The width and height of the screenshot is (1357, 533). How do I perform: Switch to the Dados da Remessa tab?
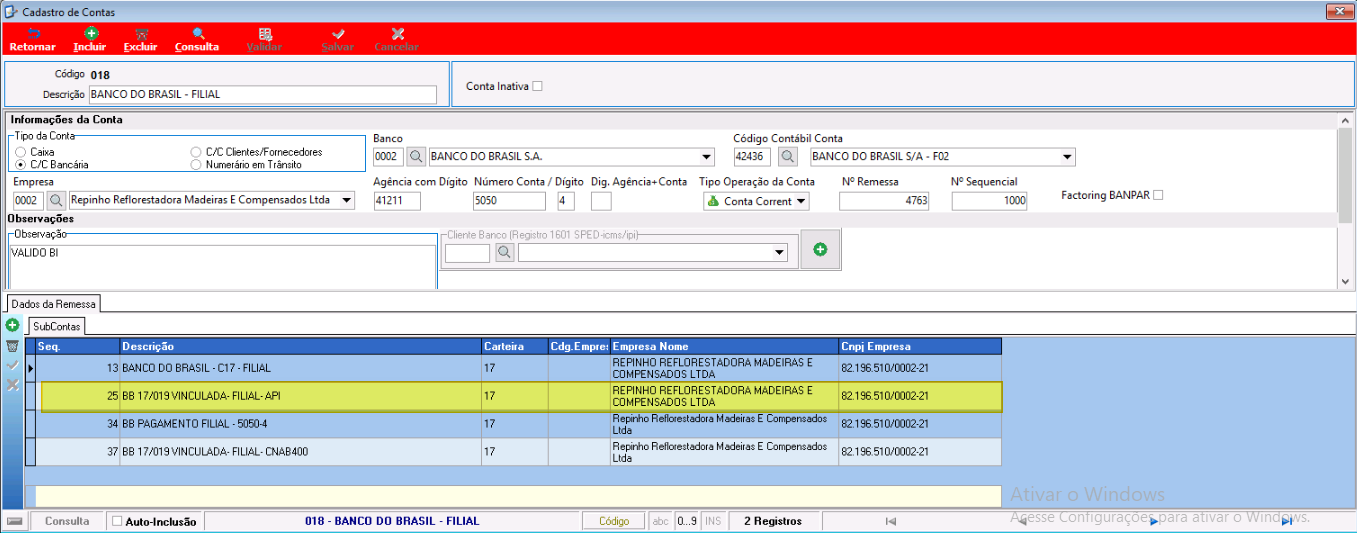coord(54,303)
